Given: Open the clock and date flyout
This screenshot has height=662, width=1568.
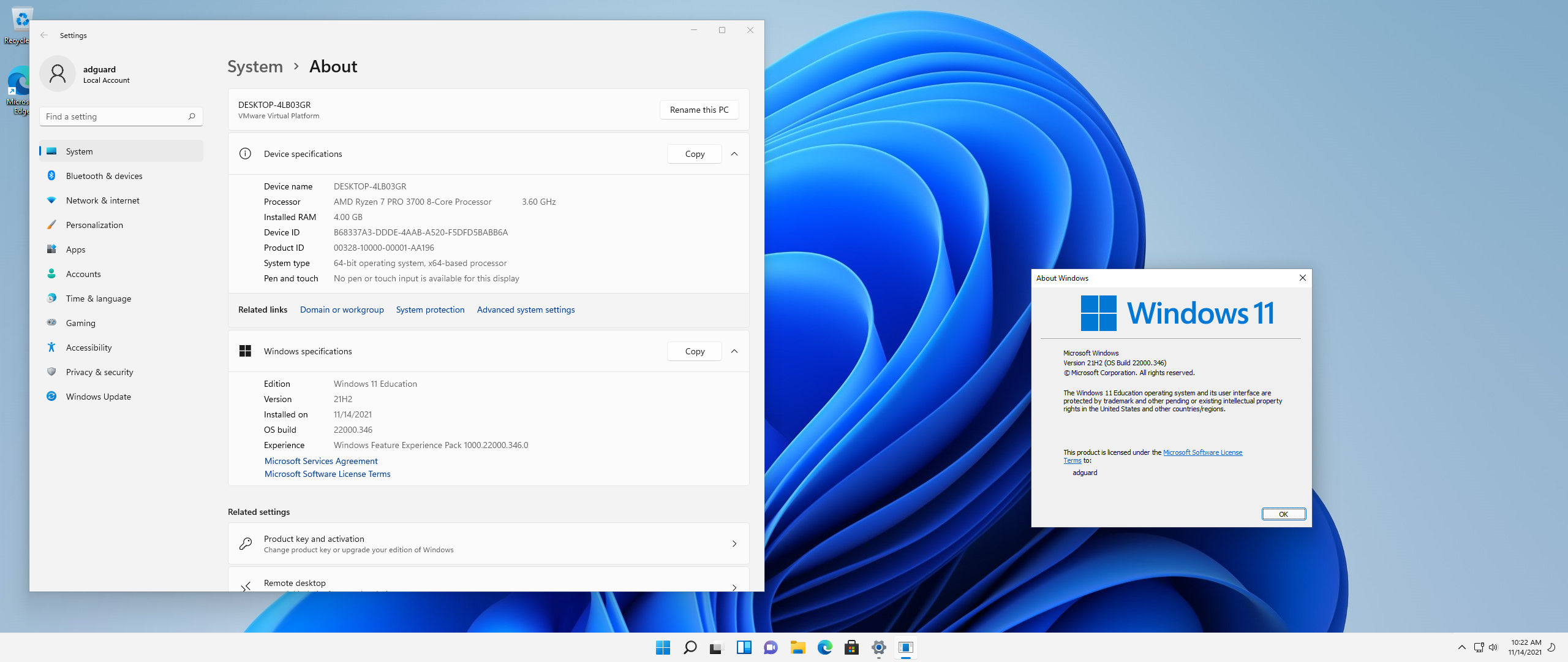Looking at the screenshot, I should 1525,647.
